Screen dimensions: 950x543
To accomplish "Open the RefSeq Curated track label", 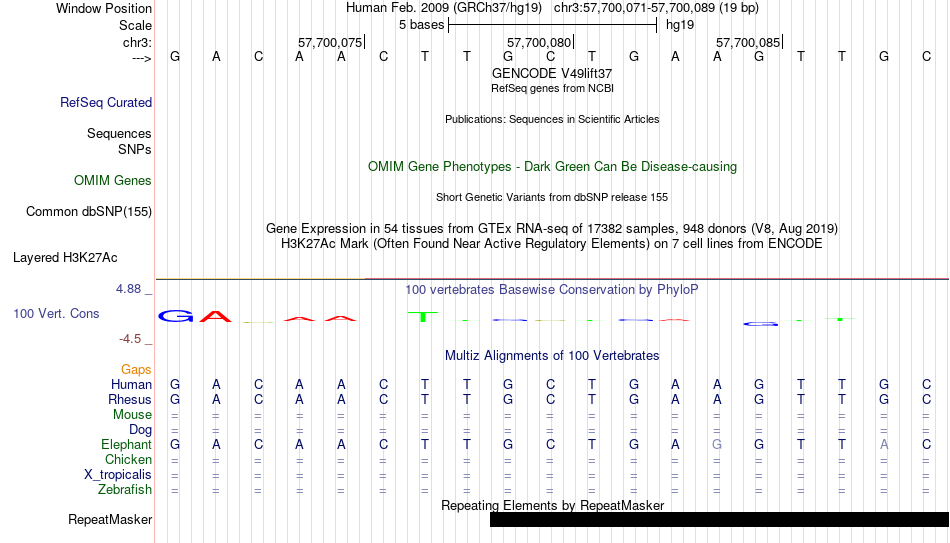I will (x=105, y=102).
